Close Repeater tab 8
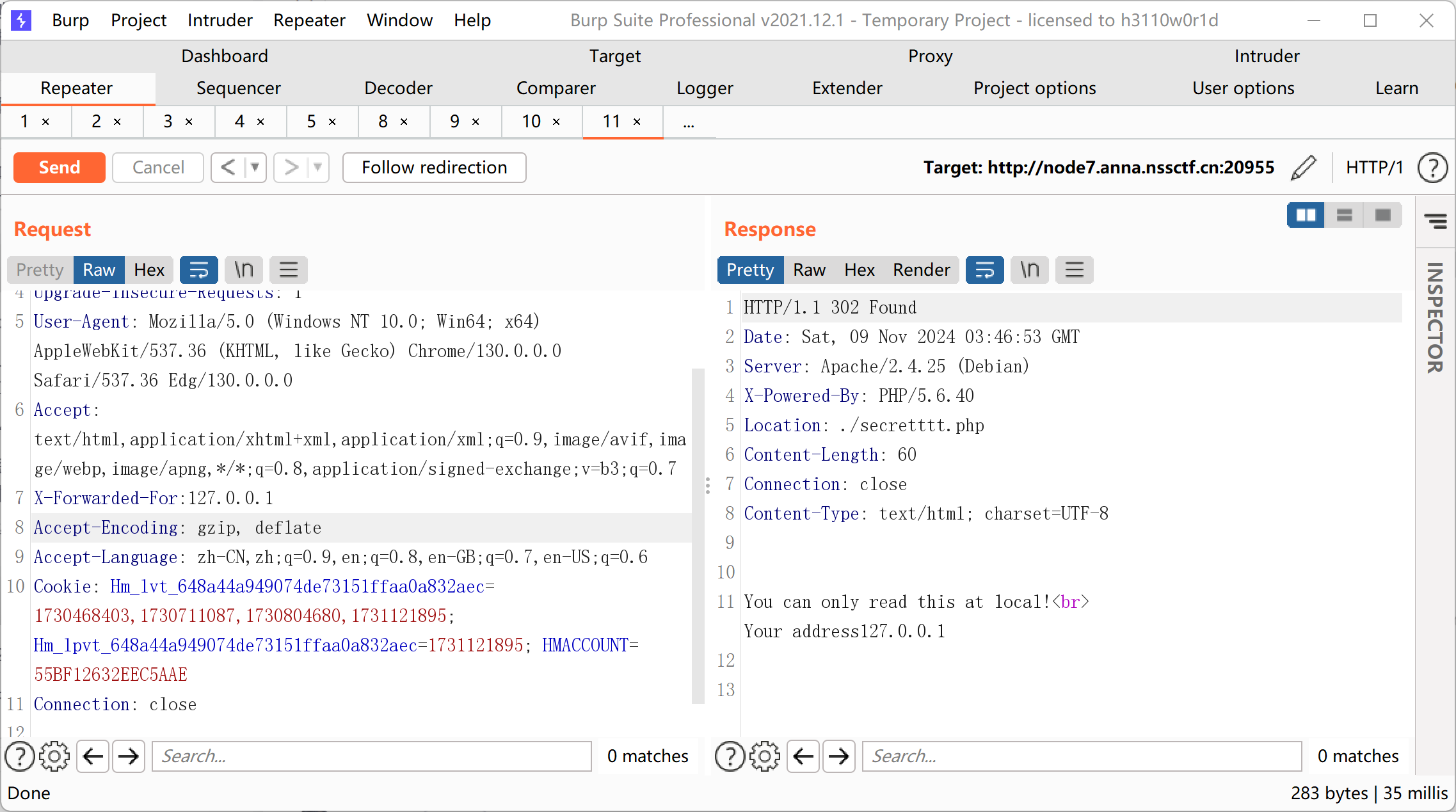1456x812 pixels. [x=404, y=122]
